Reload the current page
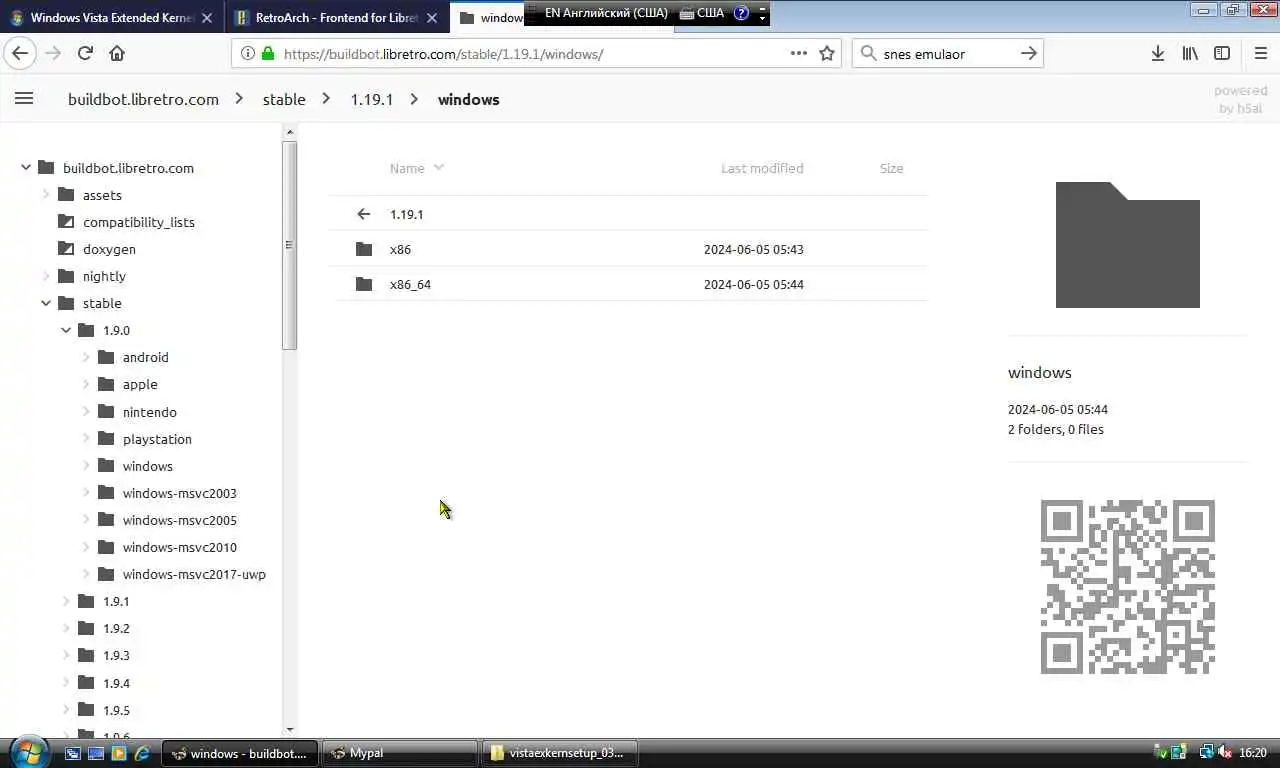The height and width of the screenshot is (768, 1280). [85, 53]
